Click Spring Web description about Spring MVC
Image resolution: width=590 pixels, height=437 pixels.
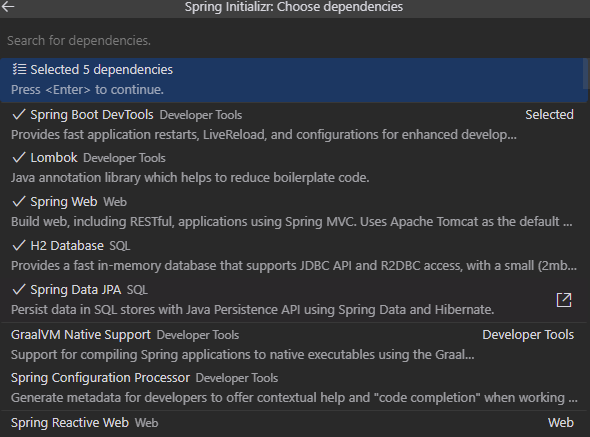292,221
